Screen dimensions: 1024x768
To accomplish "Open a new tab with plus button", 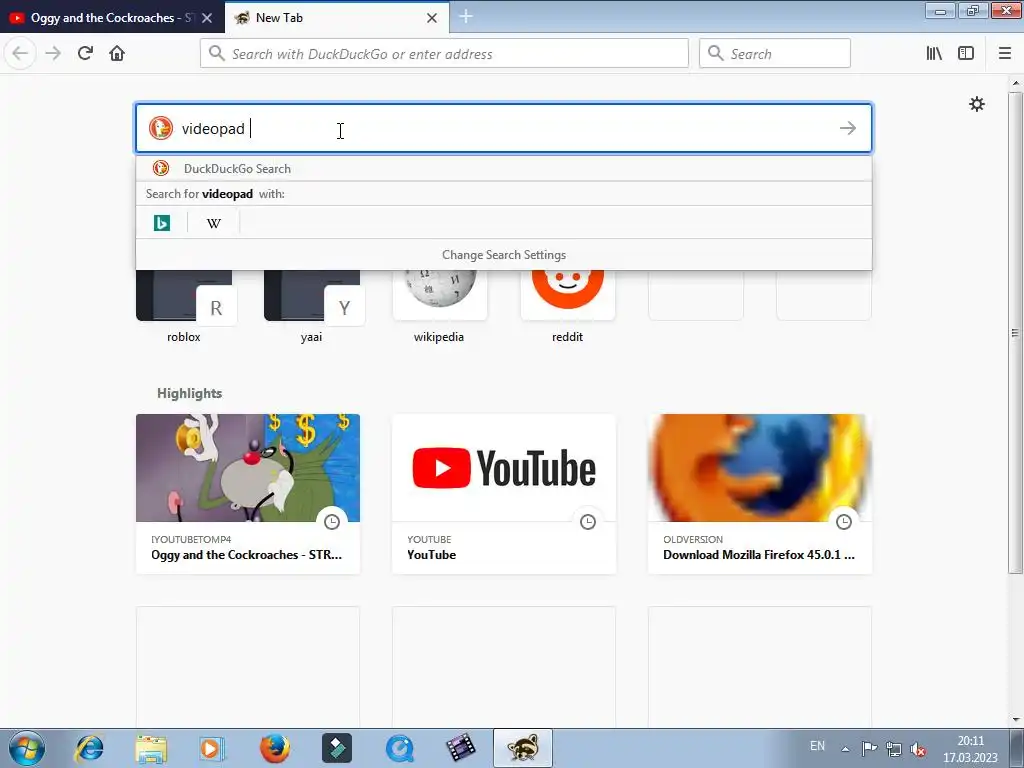I will [466, 17].
